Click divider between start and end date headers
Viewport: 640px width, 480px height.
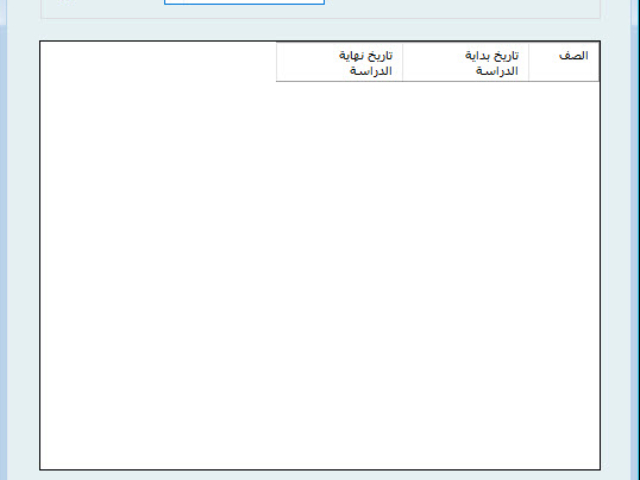[x=403, y=61]
